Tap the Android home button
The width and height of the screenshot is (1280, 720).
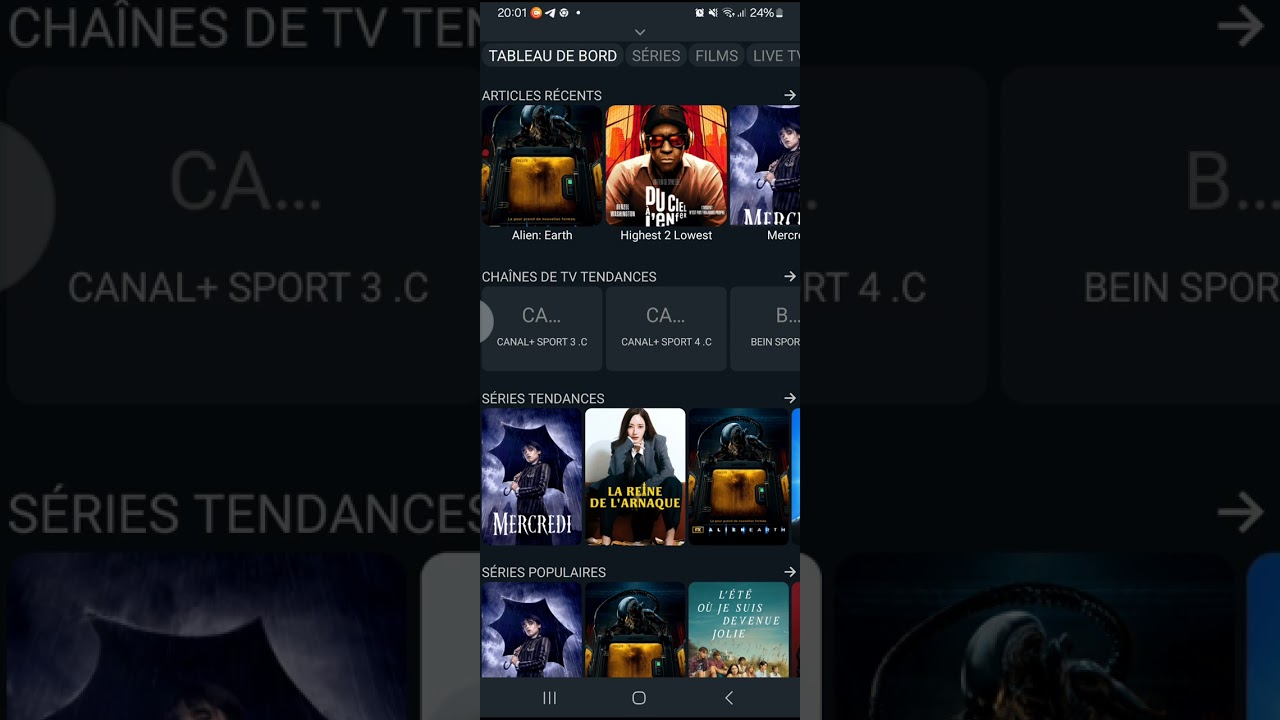click(x=639, y=698)
